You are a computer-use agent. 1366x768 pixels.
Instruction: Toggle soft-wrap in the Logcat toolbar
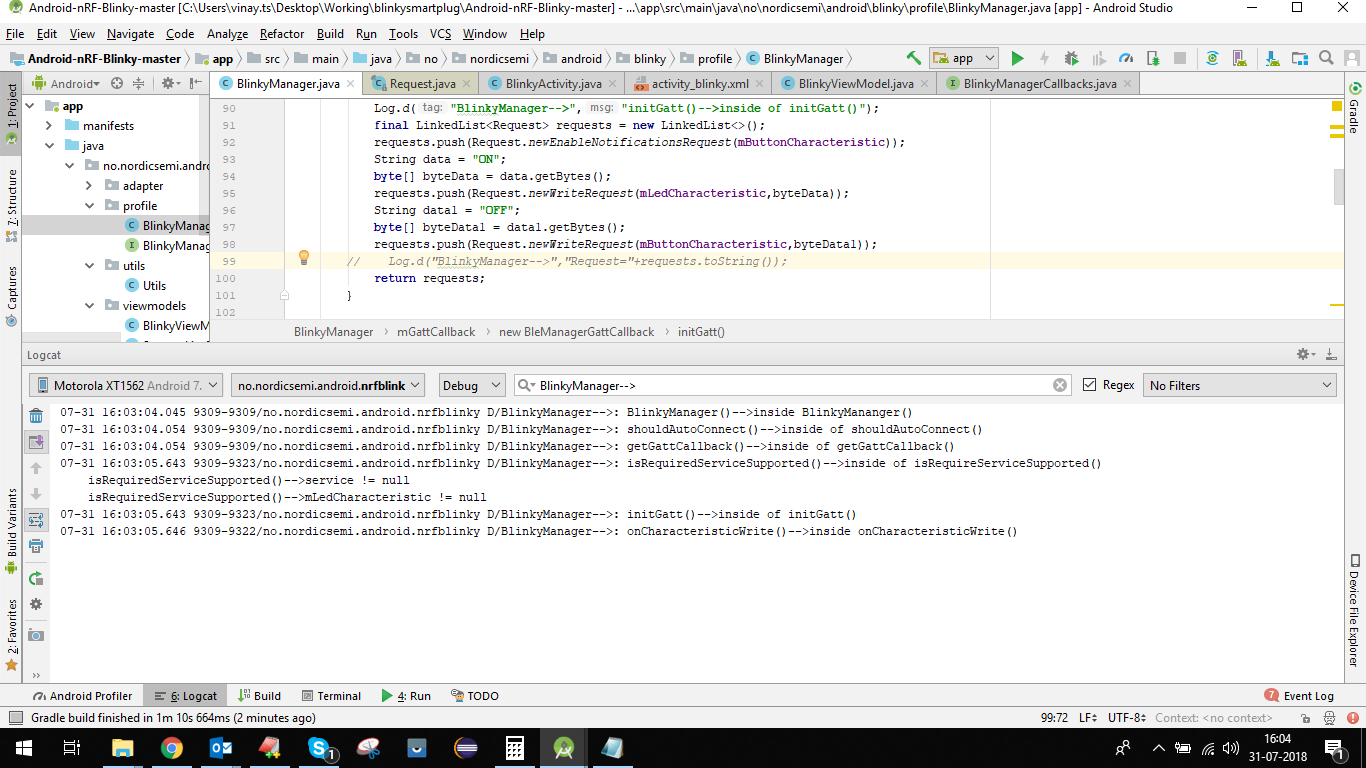point(36,519)
